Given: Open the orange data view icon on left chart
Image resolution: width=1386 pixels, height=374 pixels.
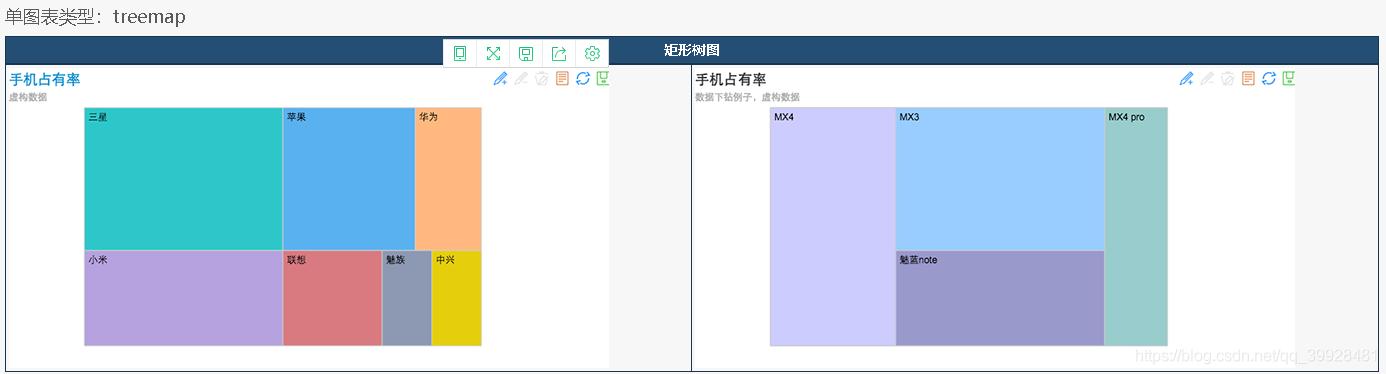Looking at the screenshot, I should (562, 78).
